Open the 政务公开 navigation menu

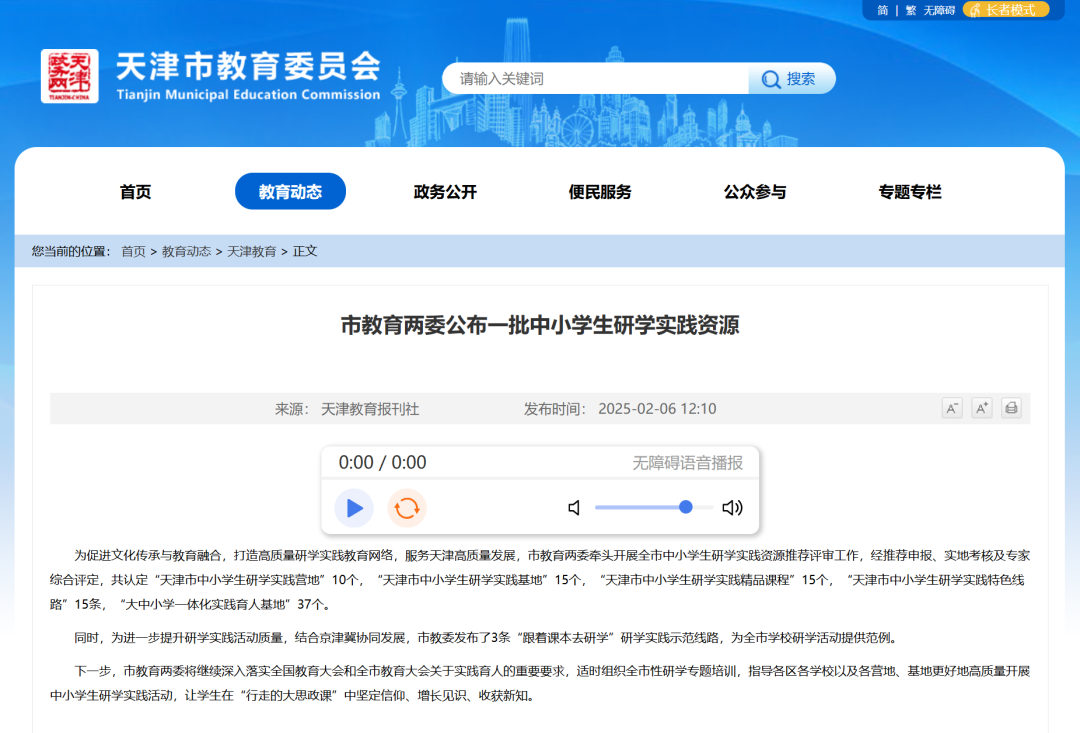pos(444,191)
